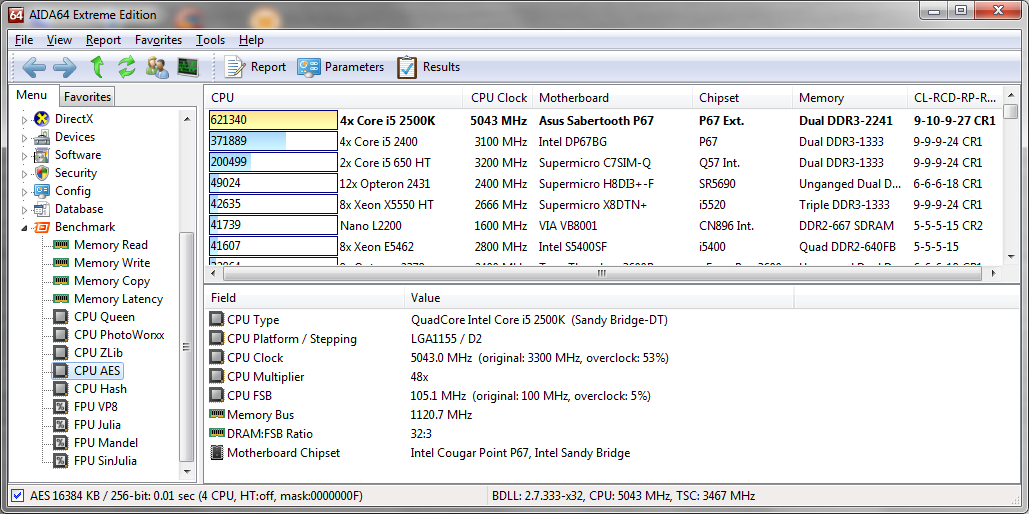This screenshot has height=514, width=1029.
Task: Open the user management people icon
Action: click(x=158, y=67)
